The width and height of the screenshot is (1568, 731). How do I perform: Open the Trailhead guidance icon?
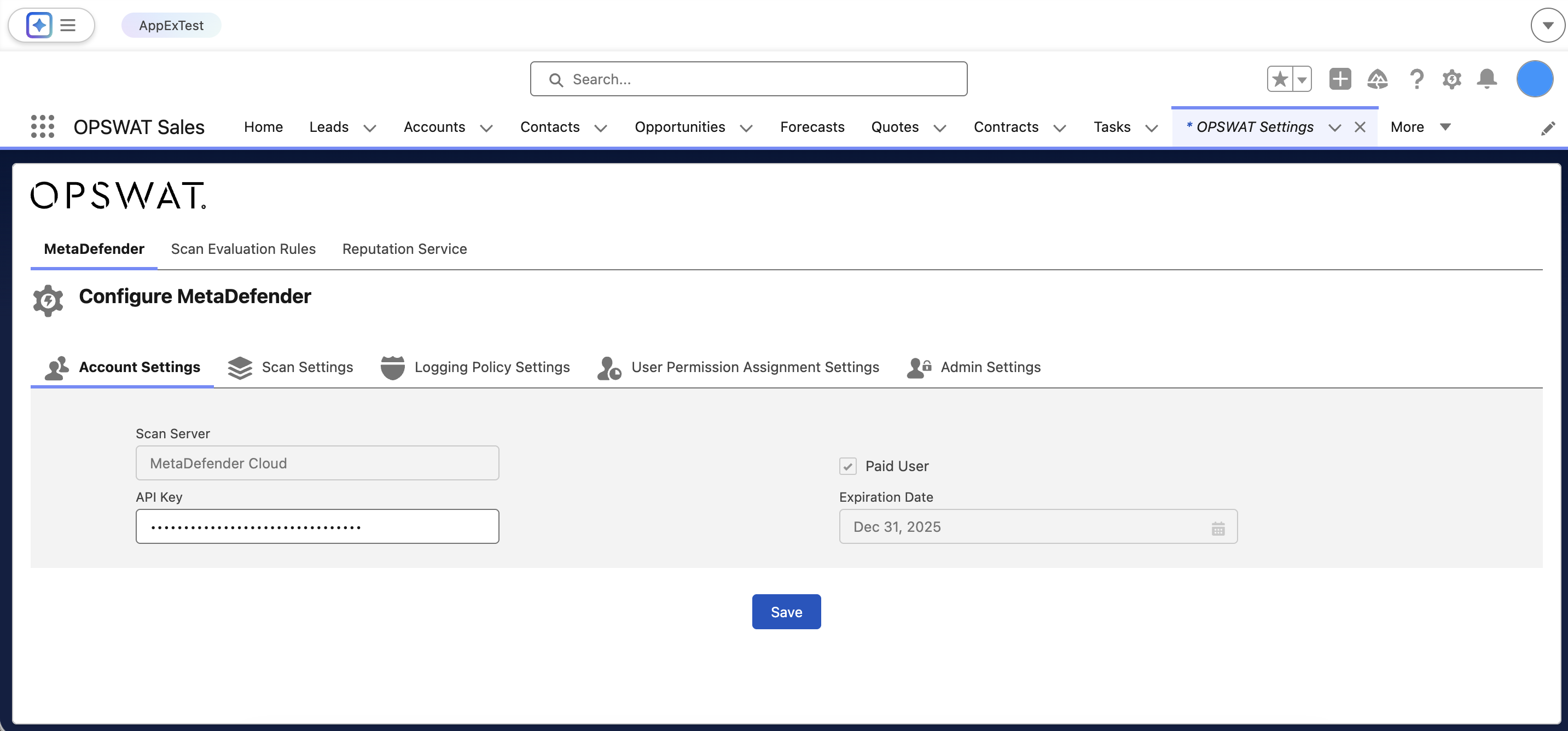(1378, 79)
